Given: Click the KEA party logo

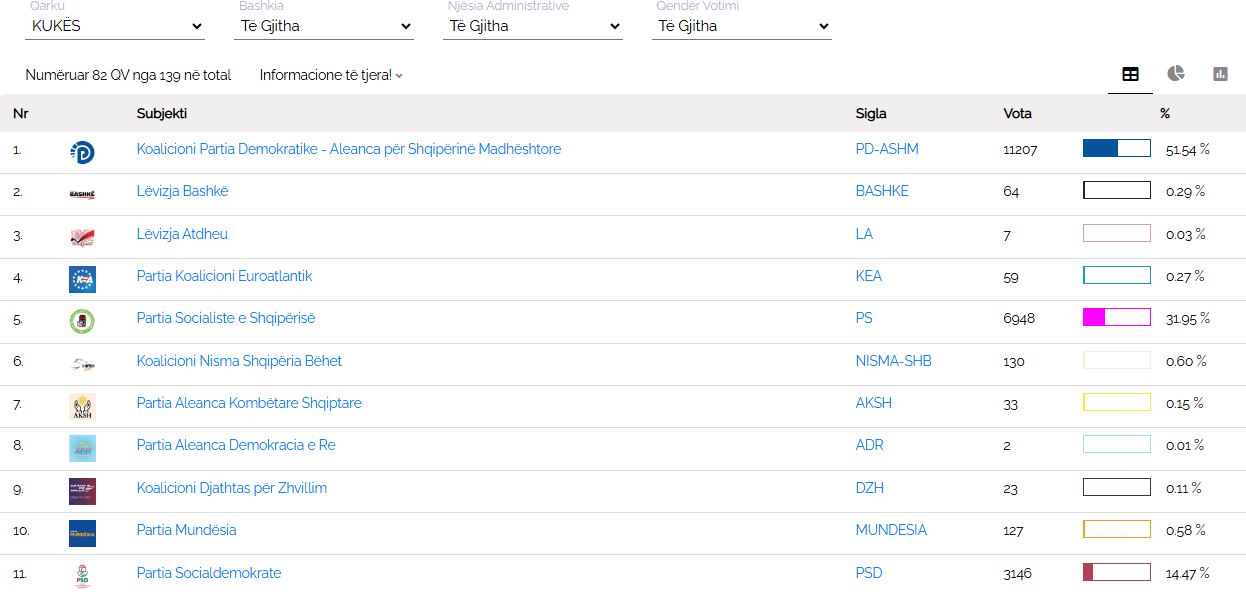Looking at the screenshot, I should click(82, 279).
